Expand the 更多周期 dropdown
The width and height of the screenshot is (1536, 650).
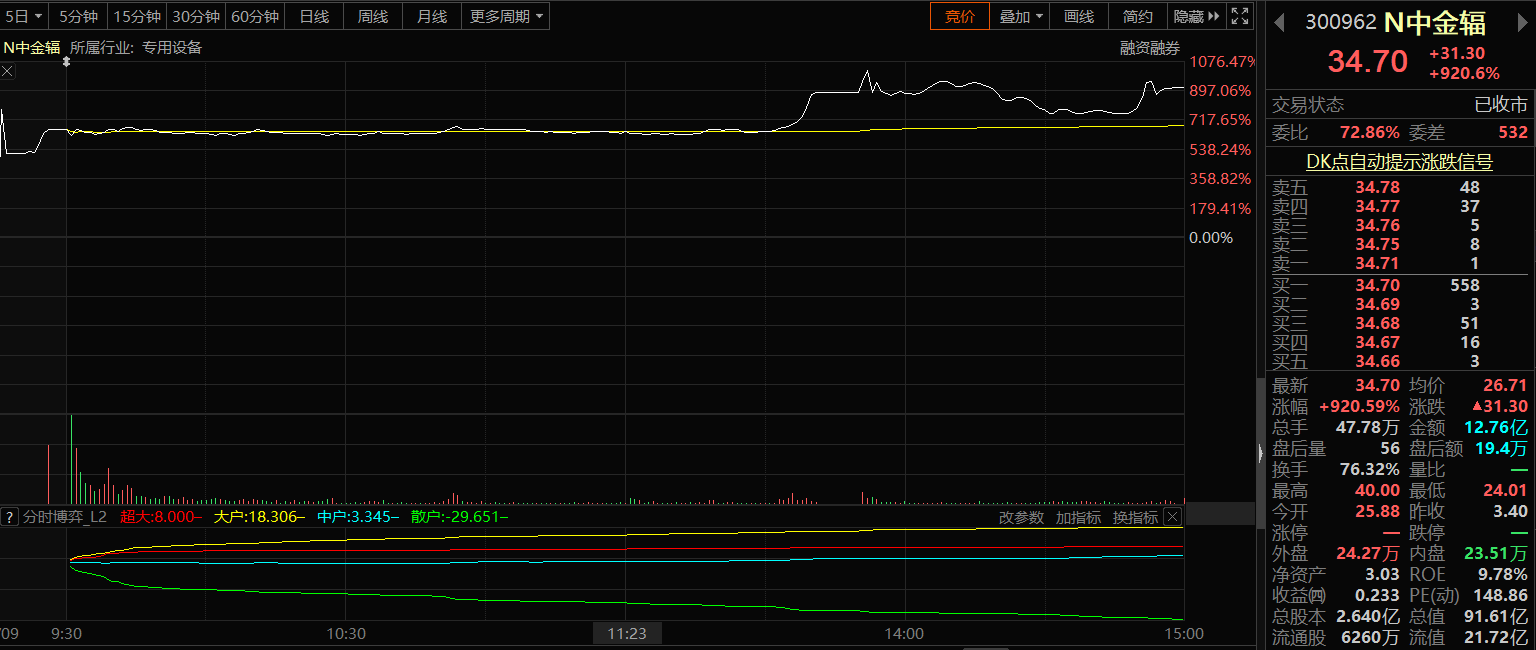[507, 16]
